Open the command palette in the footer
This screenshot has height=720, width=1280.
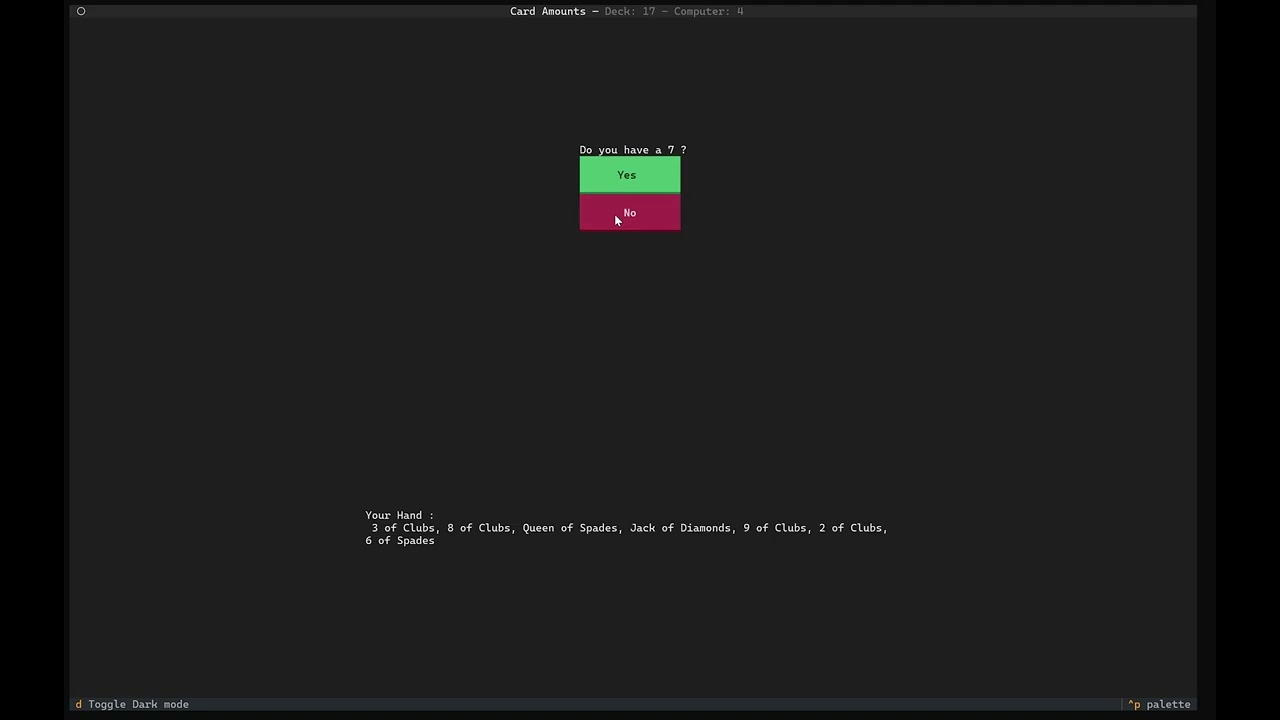coord(1160,704)
